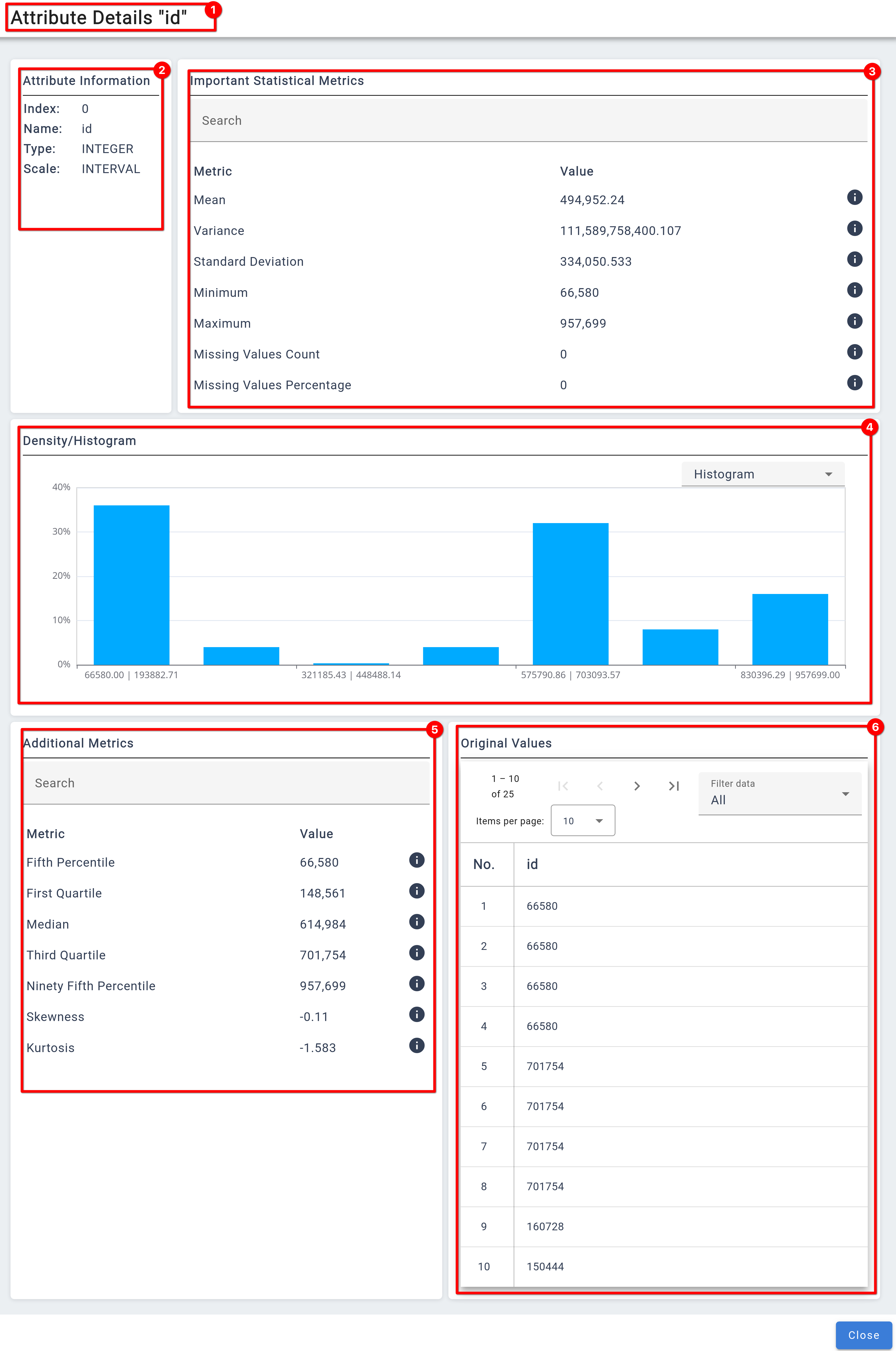Select the Mean value 494,952.24

coord(592,200)
